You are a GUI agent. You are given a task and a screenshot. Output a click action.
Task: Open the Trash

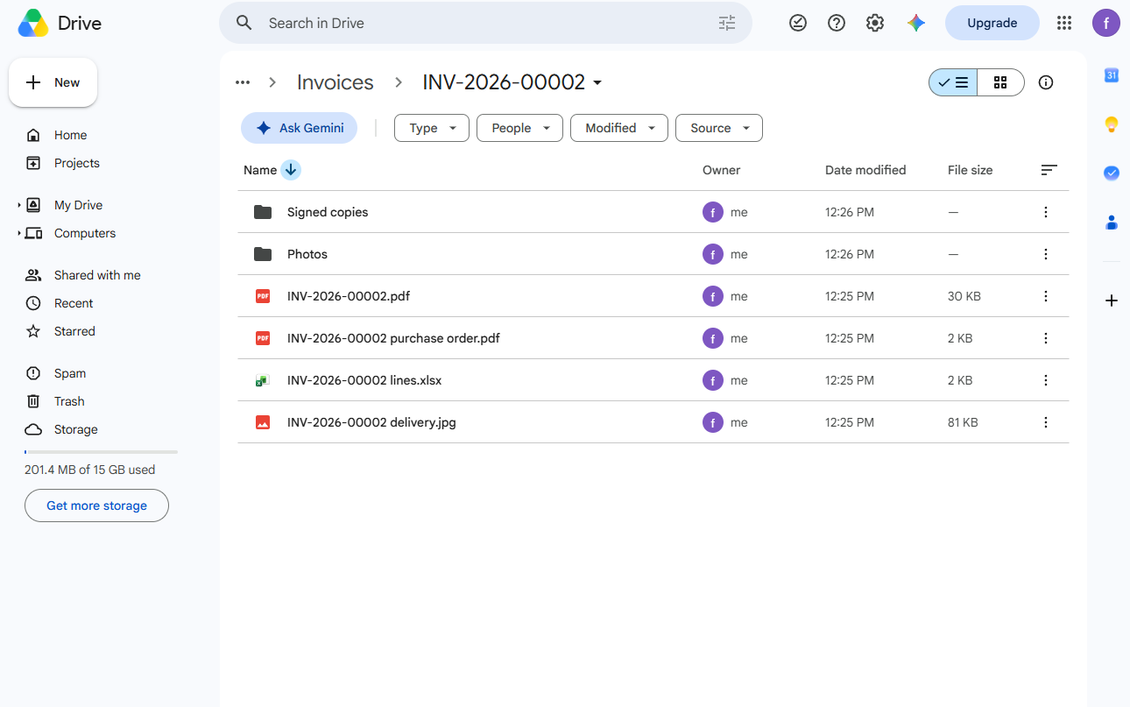[68, 401]
